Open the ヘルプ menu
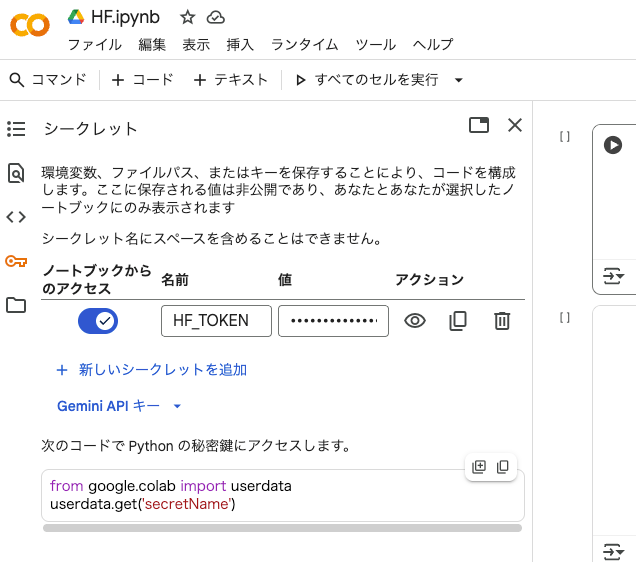 click(x=433, y=45)
